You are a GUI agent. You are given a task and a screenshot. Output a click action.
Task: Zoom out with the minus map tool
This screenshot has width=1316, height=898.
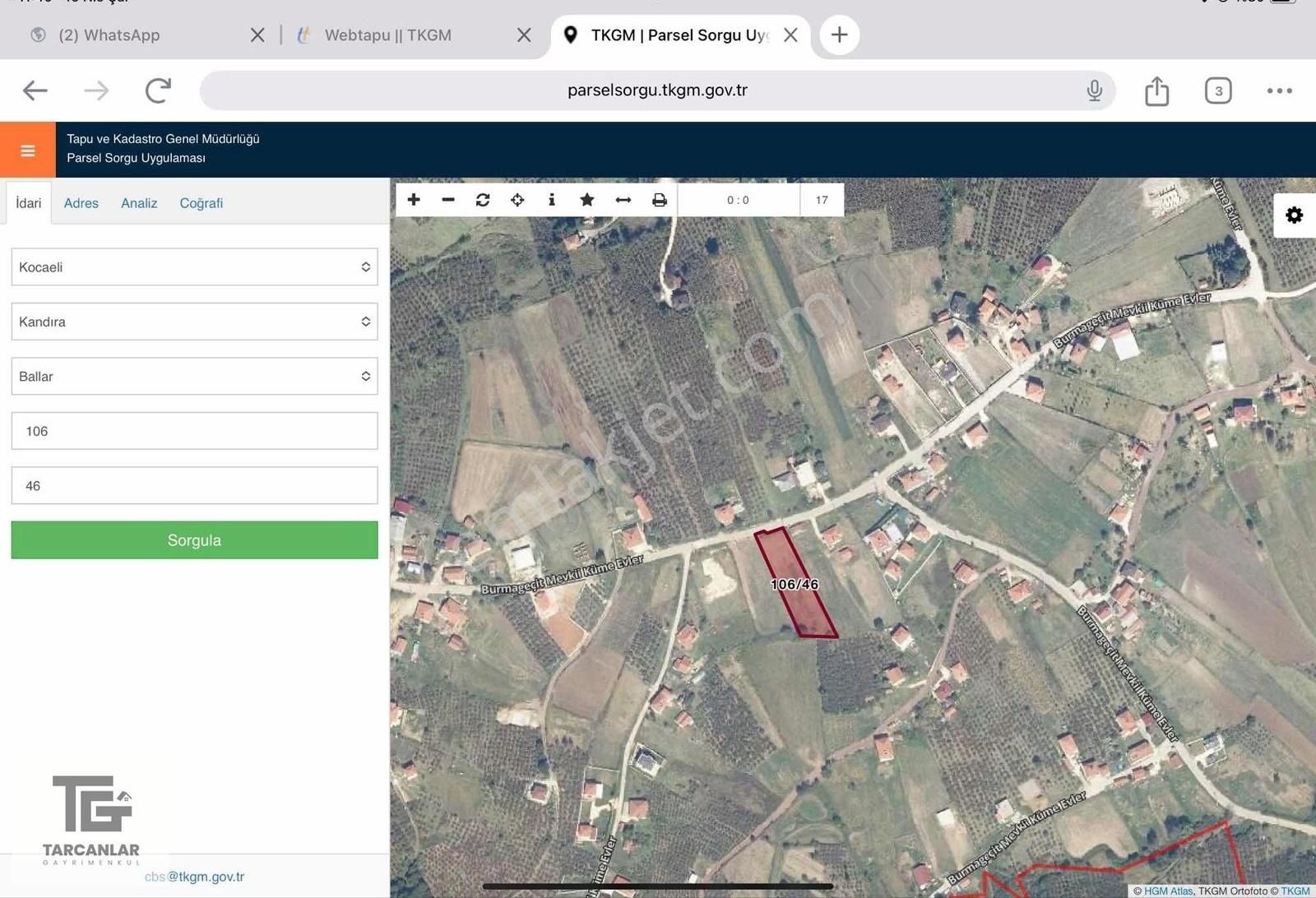coord(448,200)
